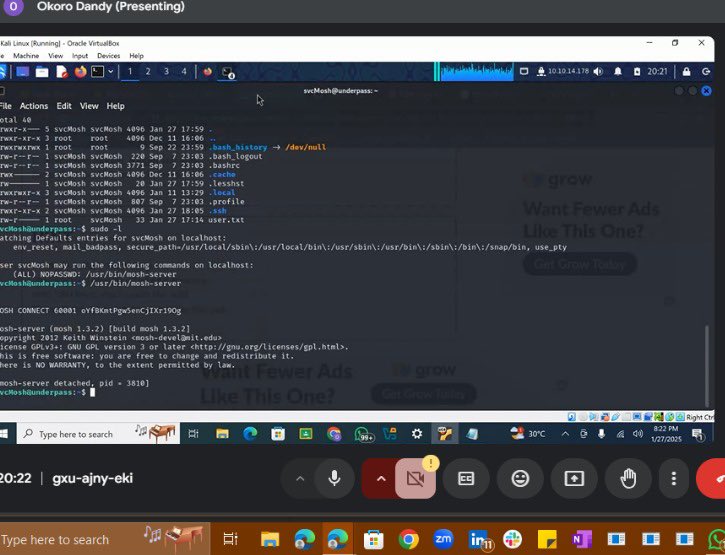Screen dimensions: 725x555
Task: Open the Kali file manager panel icon
Action: pyautogui.click(x=42, y=72)
